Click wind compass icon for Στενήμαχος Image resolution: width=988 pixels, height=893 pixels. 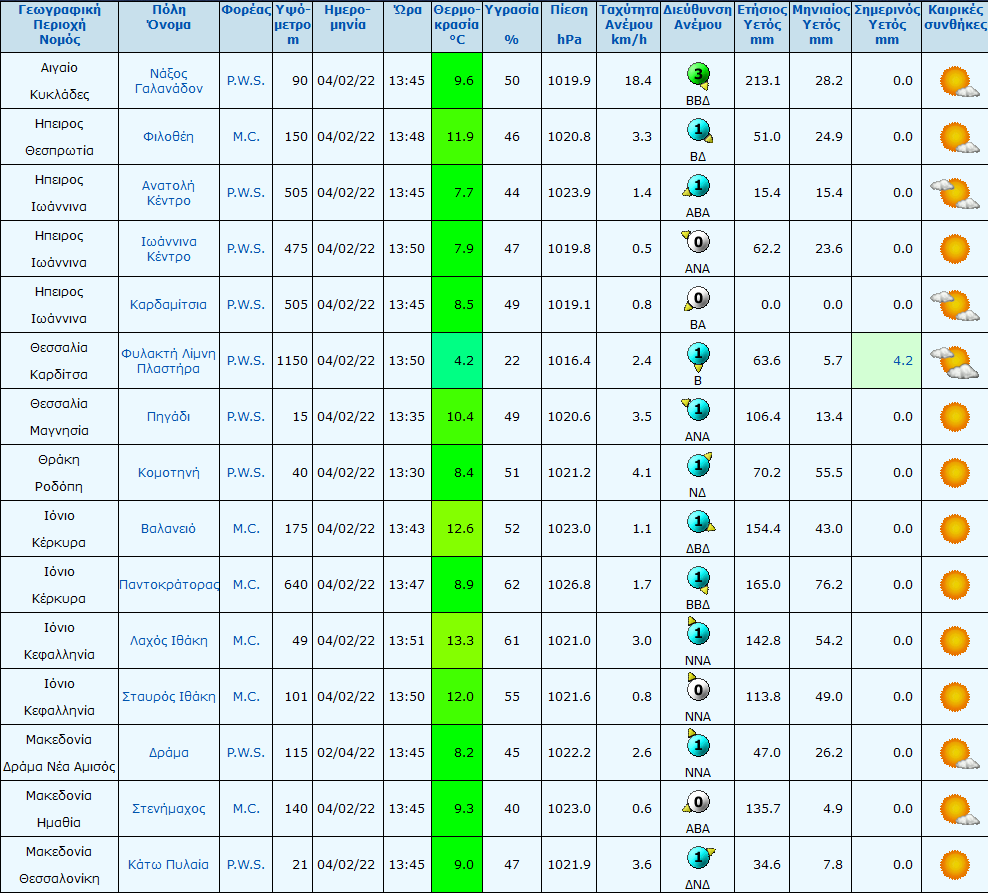(696, 803)
